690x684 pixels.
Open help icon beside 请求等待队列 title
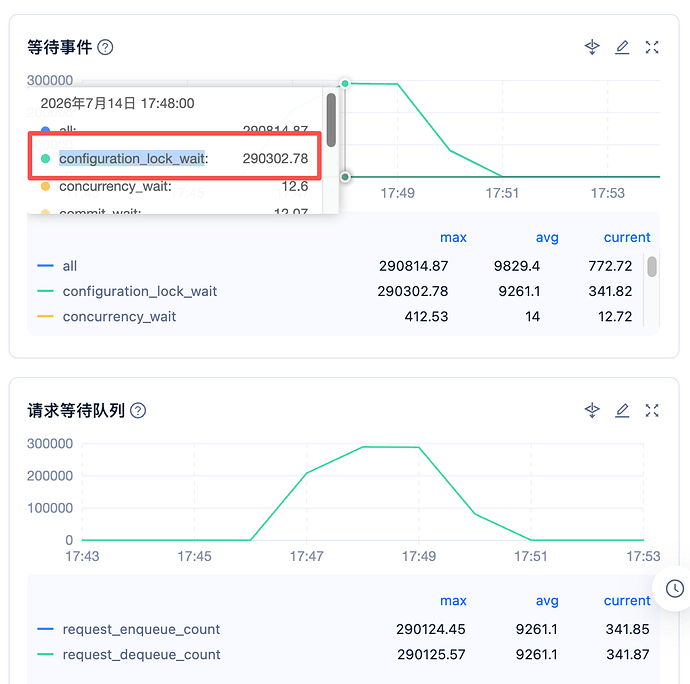(x=138, y=410)
